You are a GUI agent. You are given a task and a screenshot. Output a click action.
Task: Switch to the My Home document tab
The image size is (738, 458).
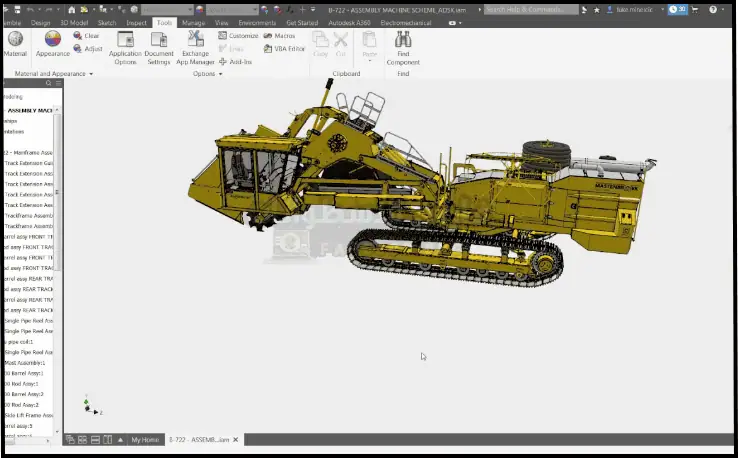145,439
